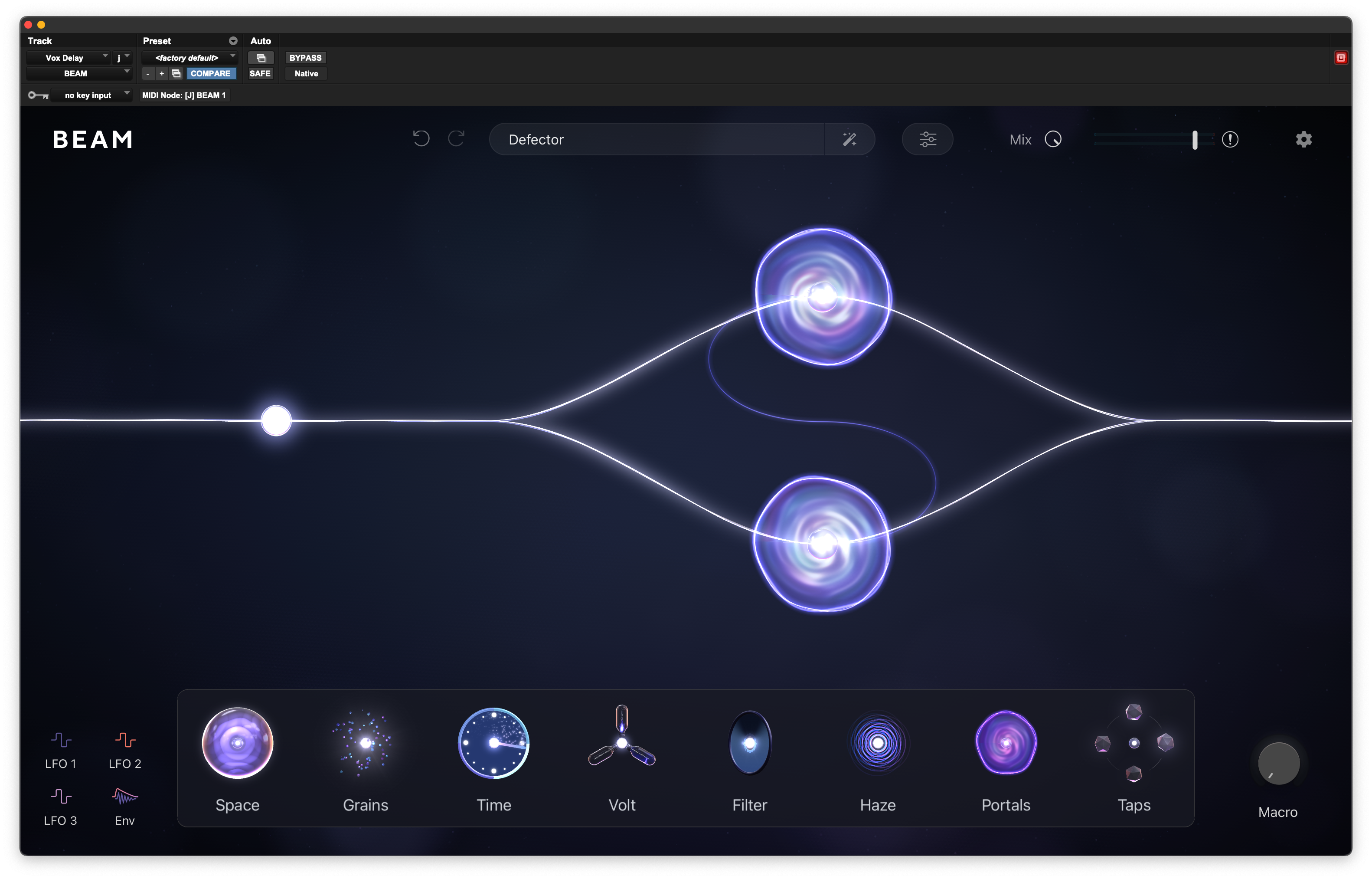Screen dimensions: 1372x879
Task: Toggle the plugin BYPASS button
Action: point(305,58)
